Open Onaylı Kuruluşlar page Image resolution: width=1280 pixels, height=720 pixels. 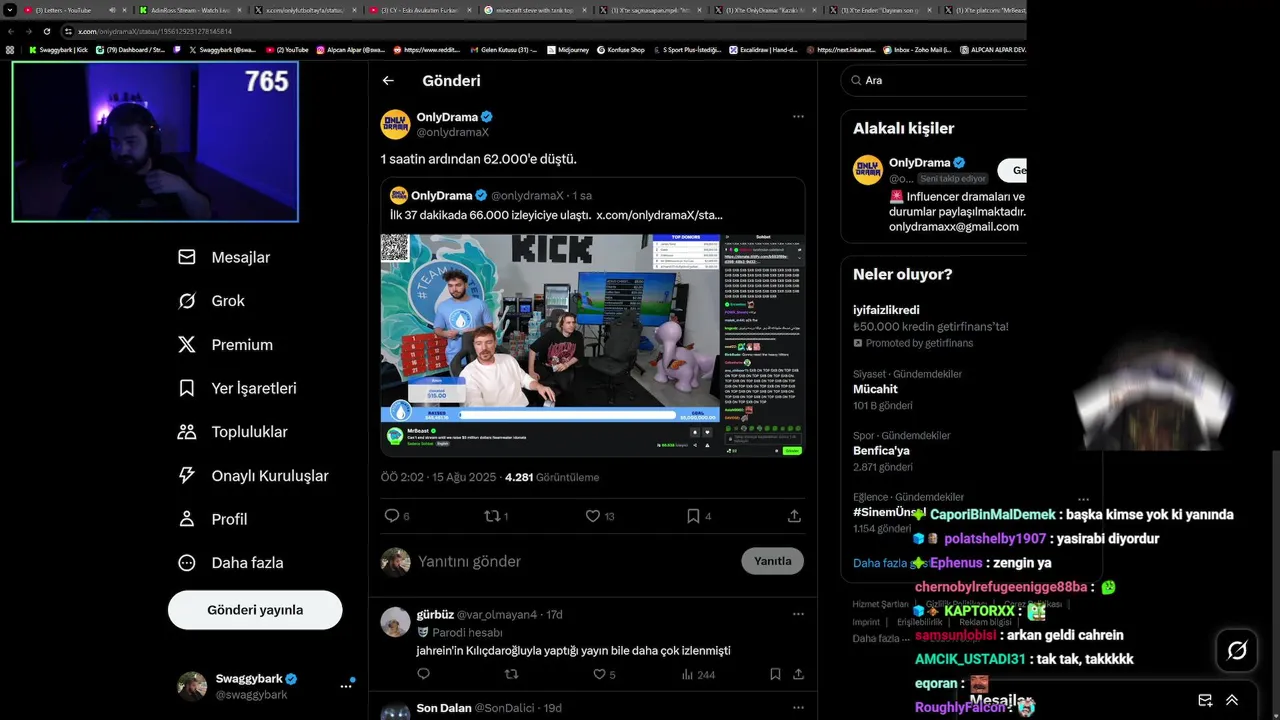pyautogui.click(x=253, y=476)
